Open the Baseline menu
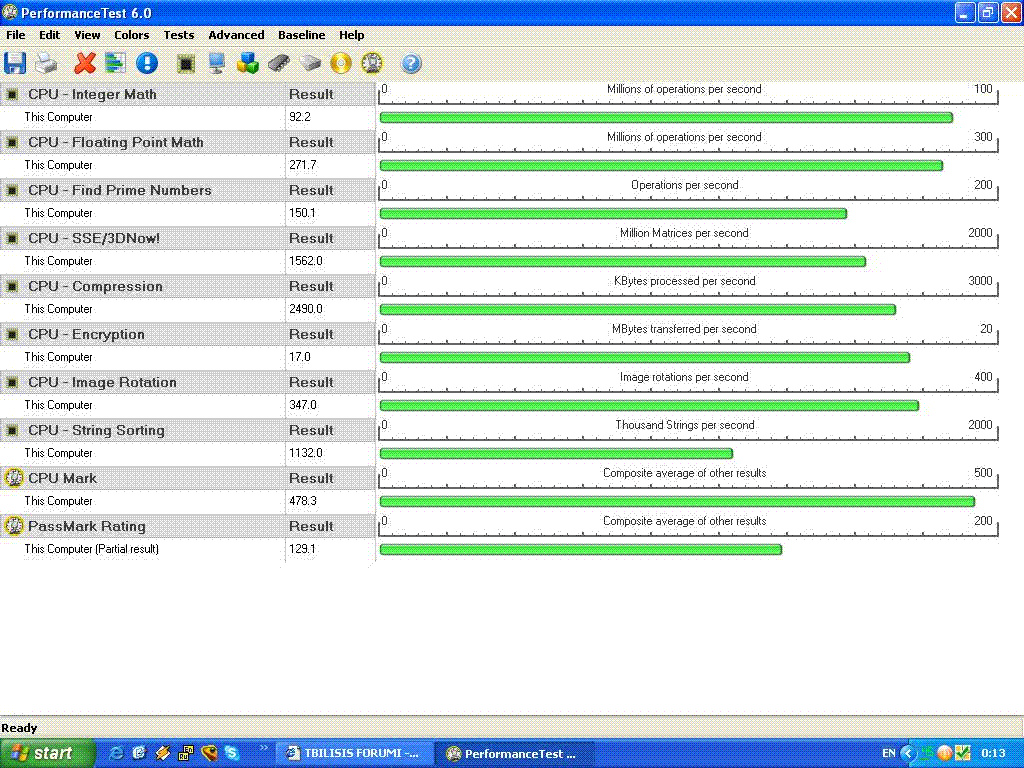This screenshot has height=768, width=1024. [301, 35]
